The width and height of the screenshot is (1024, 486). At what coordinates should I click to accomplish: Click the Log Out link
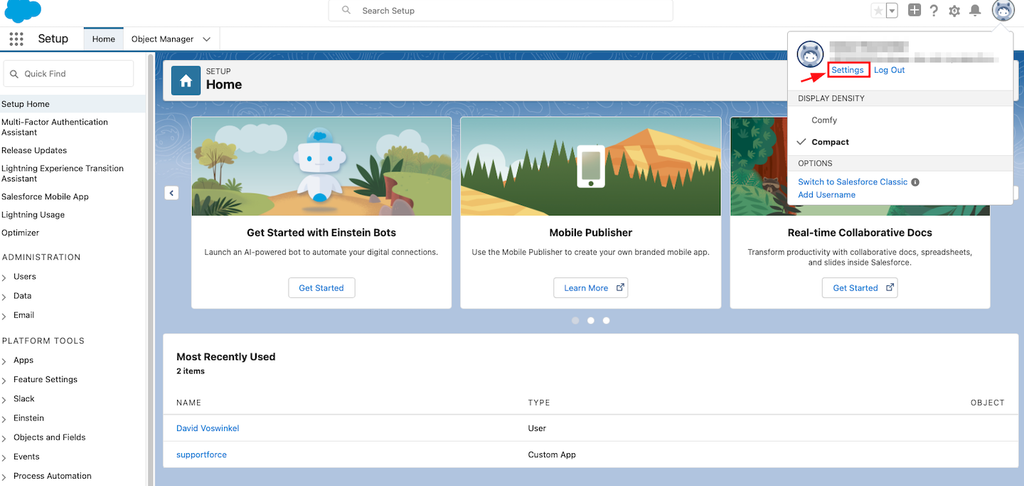tap(889, 70)
